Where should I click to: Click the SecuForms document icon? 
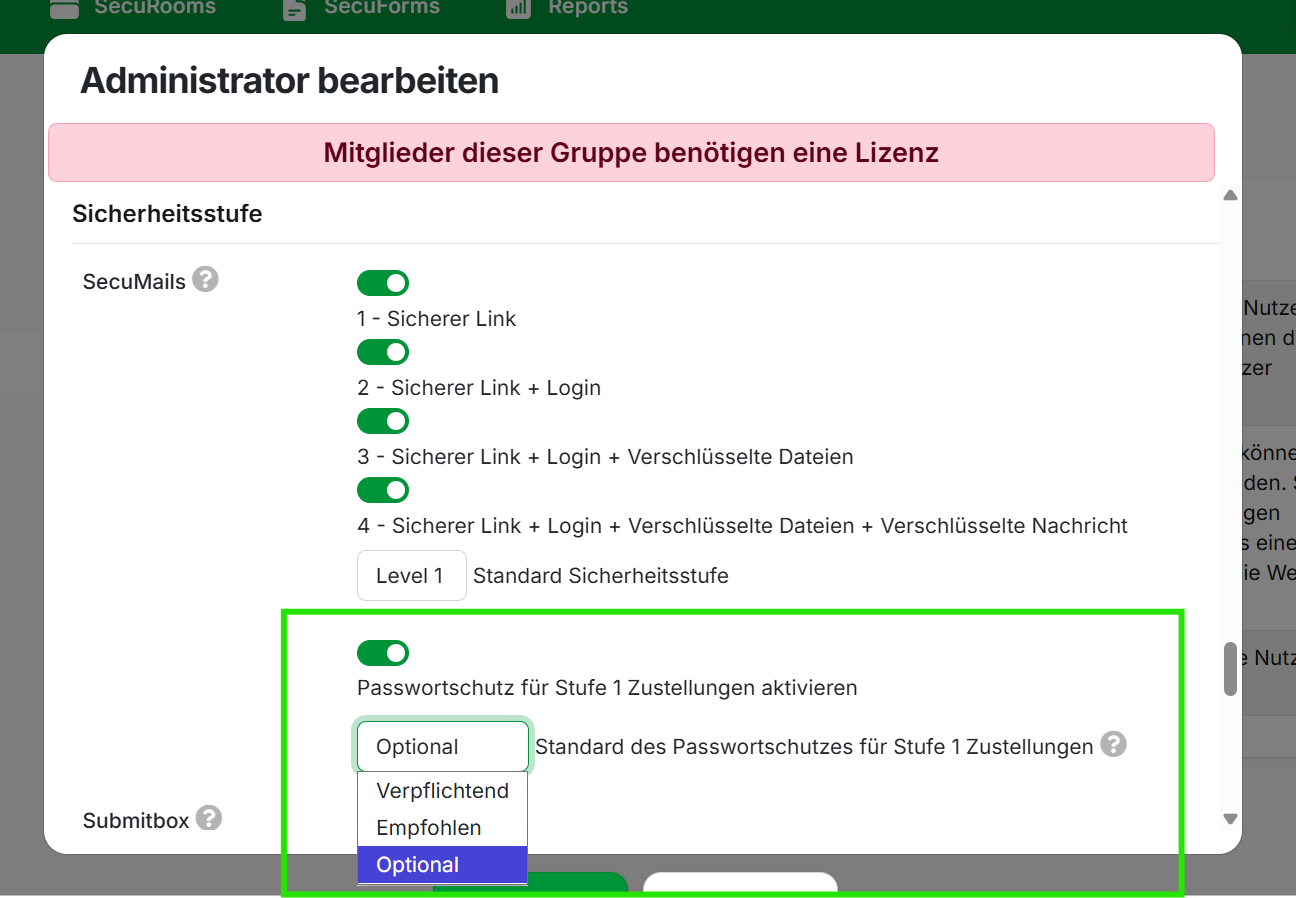(294, 10)
